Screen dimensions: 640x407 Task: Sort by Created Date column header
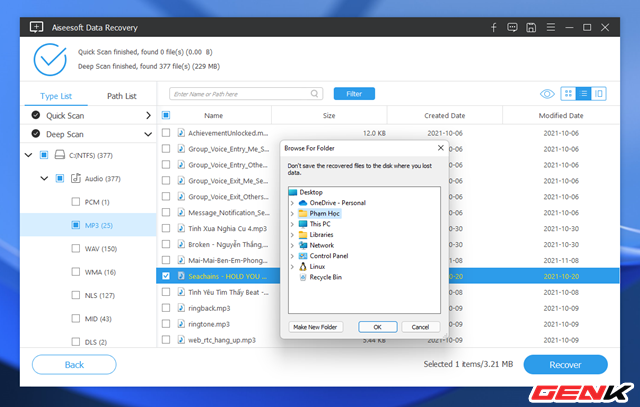click(x=444, y=116)
